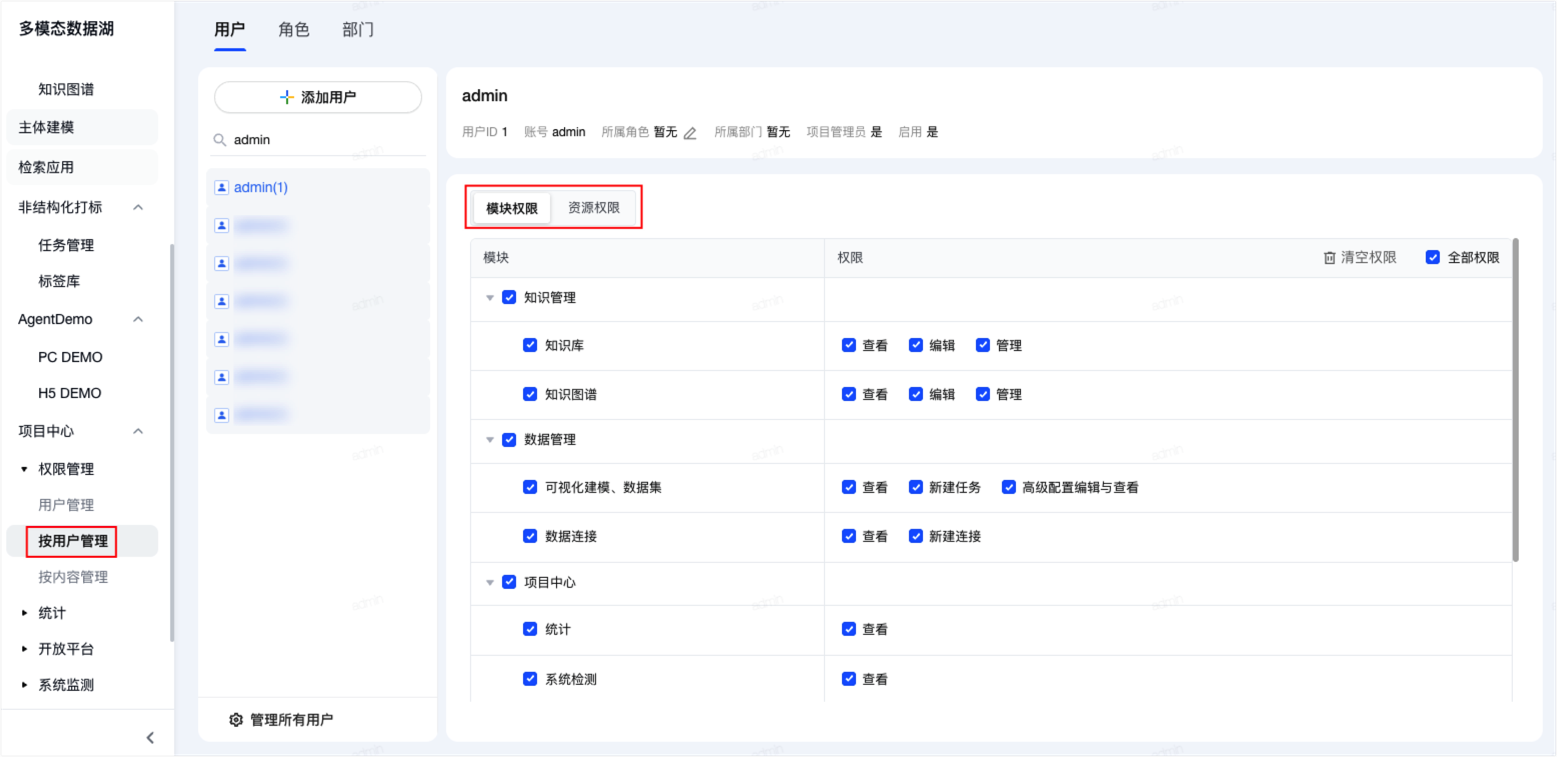This screenshot has width=1557, height=757.
Task: Open 用户管理 in the sidebar
Action: 66,505
